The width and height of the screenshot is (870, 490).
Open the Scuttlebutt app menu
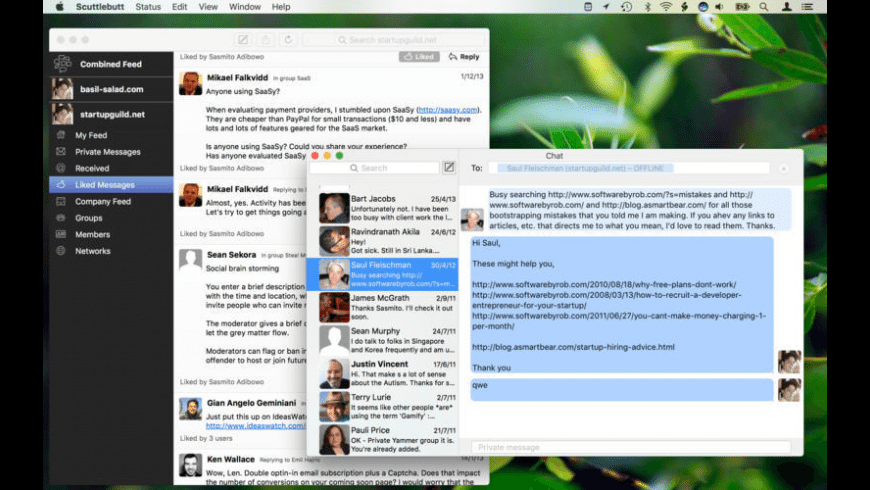(x=100, y=7)
